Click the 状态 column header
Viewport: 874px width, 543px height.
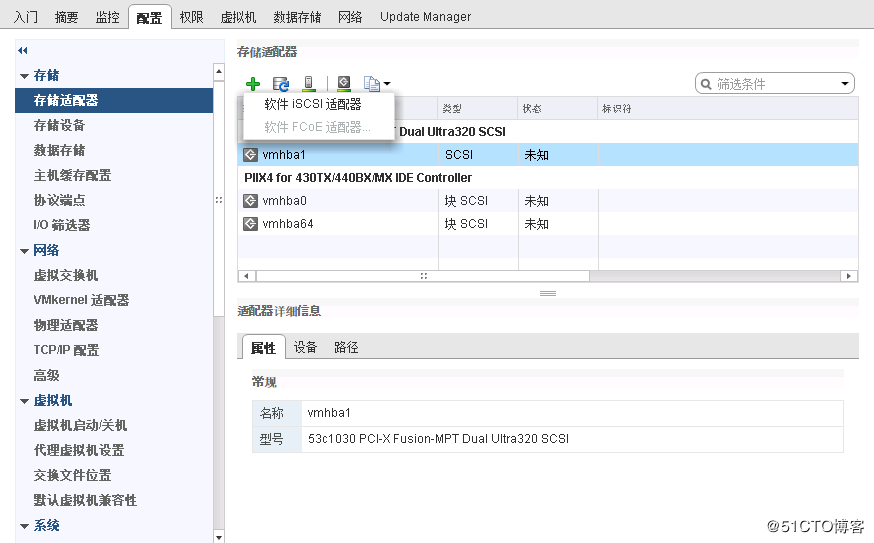point(557,109)
